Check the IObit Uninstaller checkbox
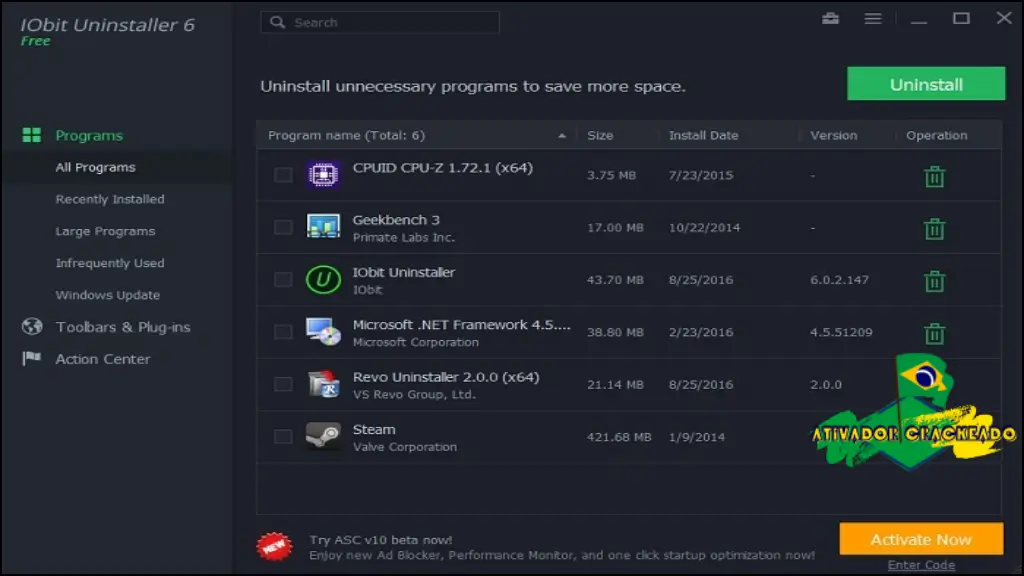The width and height of the screenshot is (1024, 576). [x=283, y=280]
